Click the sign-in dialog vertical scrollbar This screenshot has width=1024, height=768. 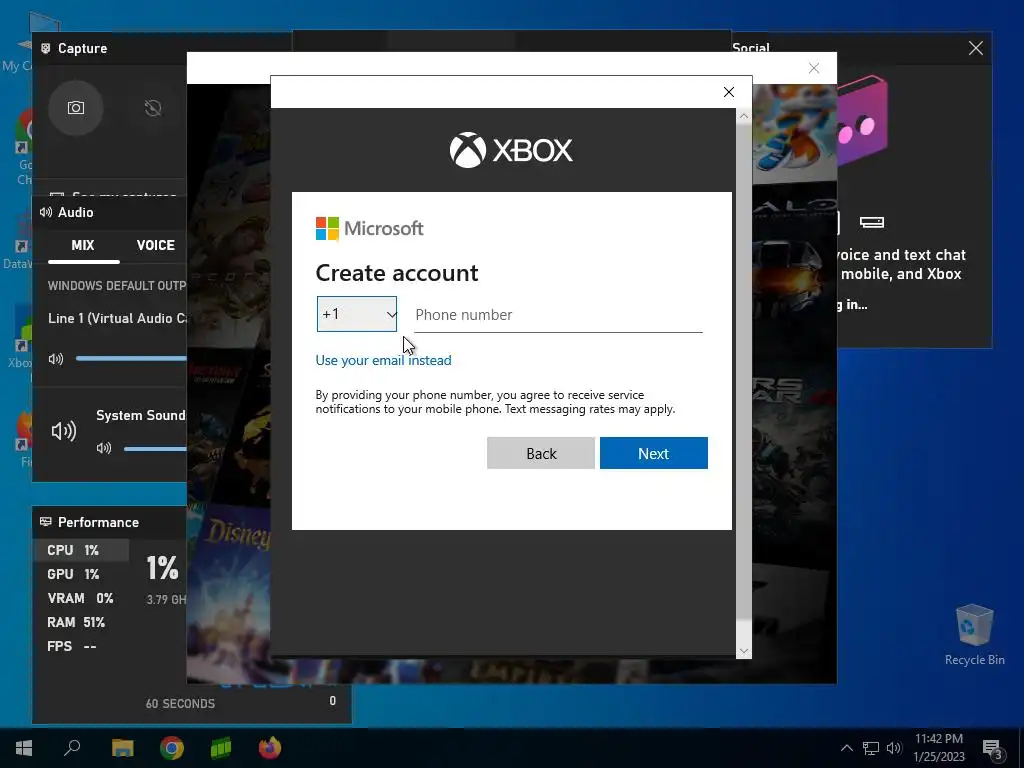click(x=744, y=370)
